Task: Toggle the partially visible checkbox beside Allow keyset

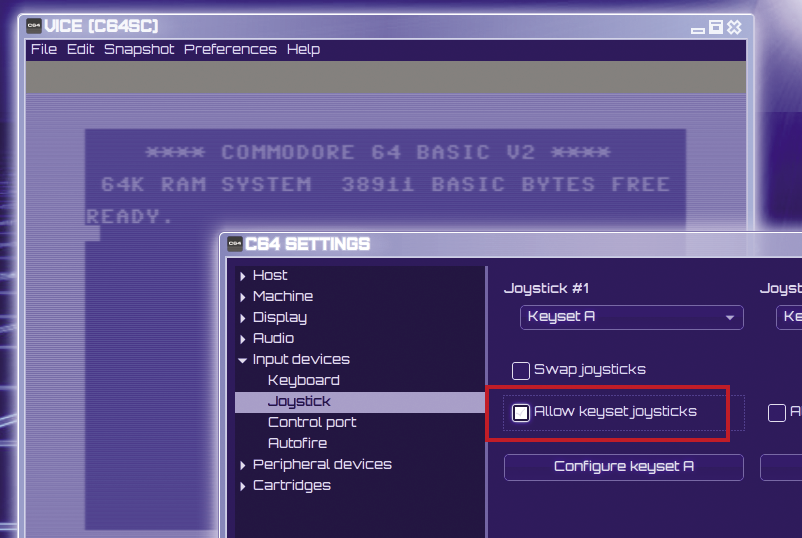Action: coord(777,413)
